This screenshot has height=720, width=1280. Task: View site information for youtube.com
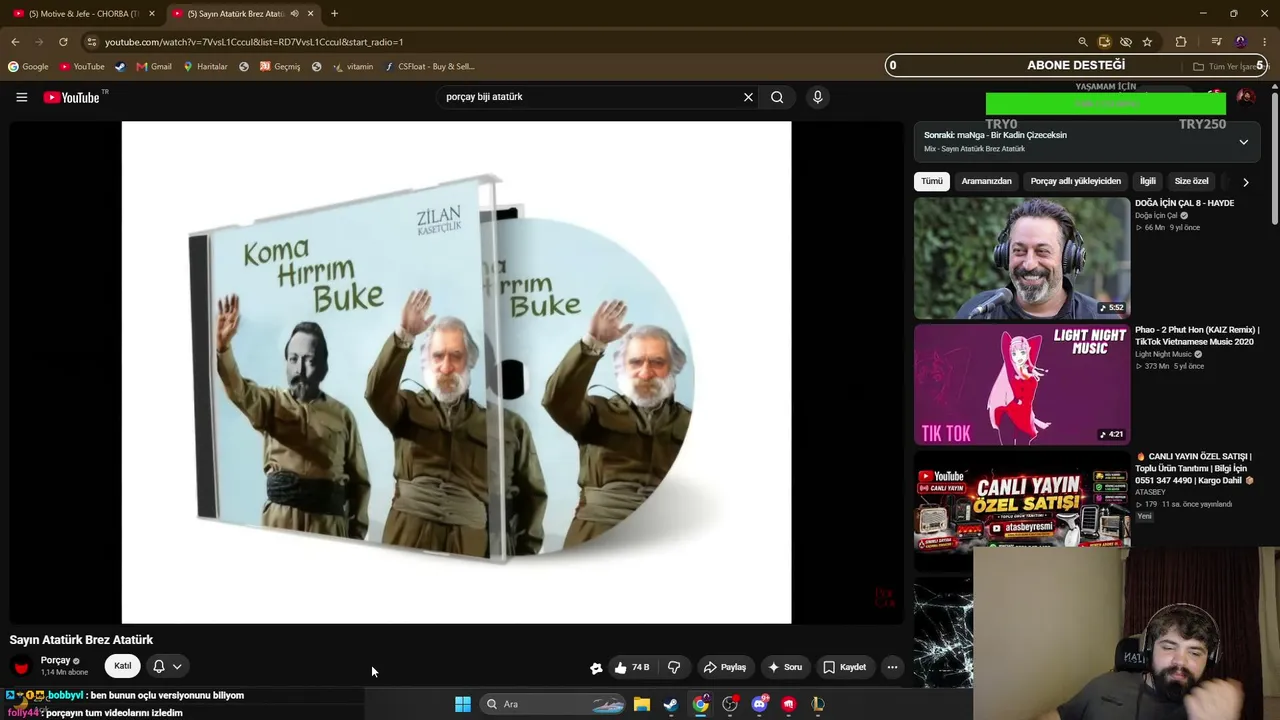[x=92, y=42]
